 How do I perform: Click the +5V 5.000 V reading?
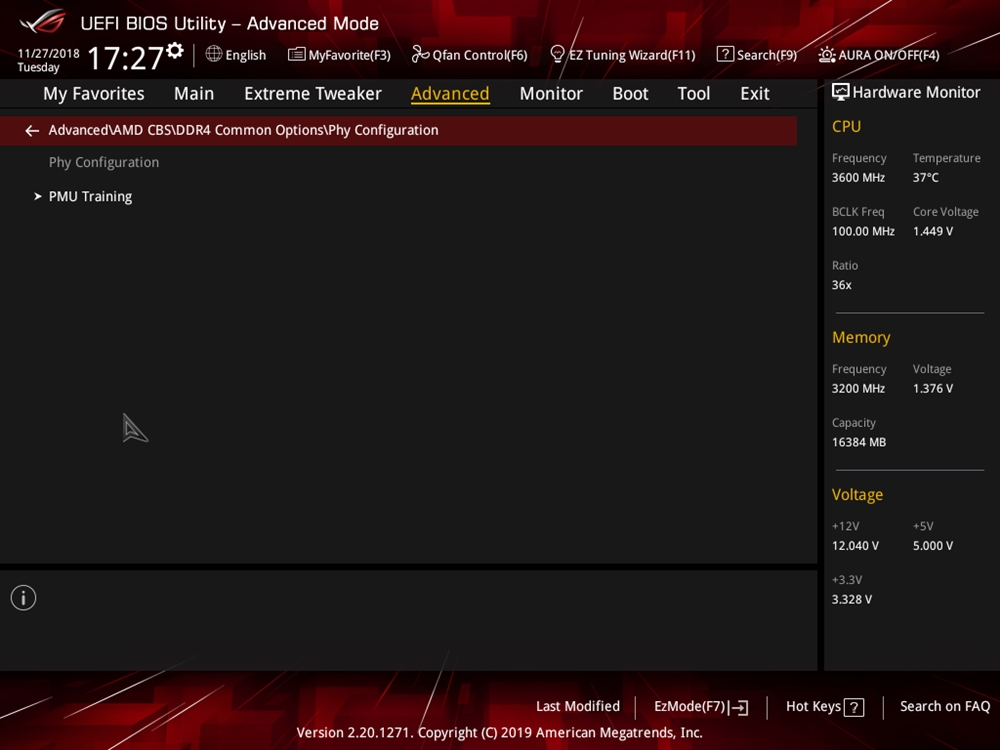tap(932, 546)
